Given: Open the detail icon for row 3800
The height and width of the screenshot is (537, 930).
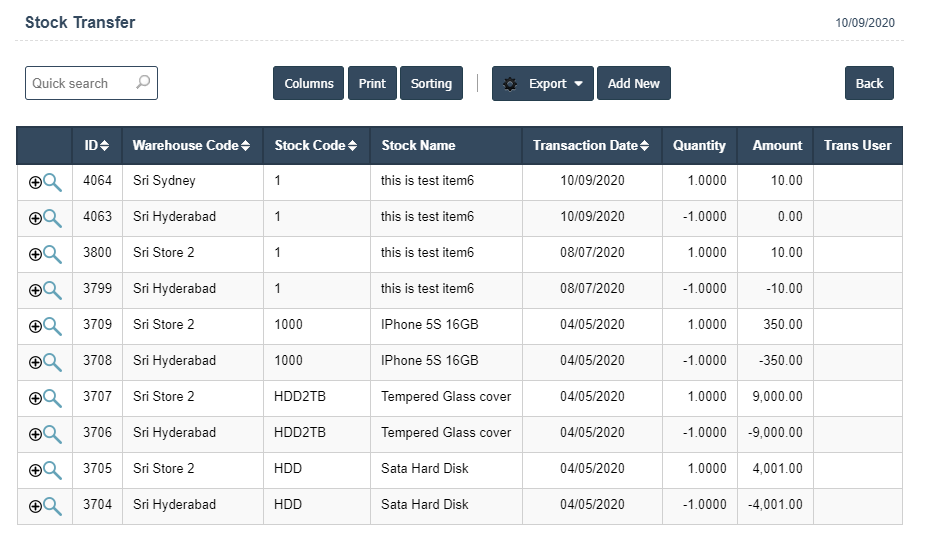Looking at the screenshot, I should pos(52,254).
